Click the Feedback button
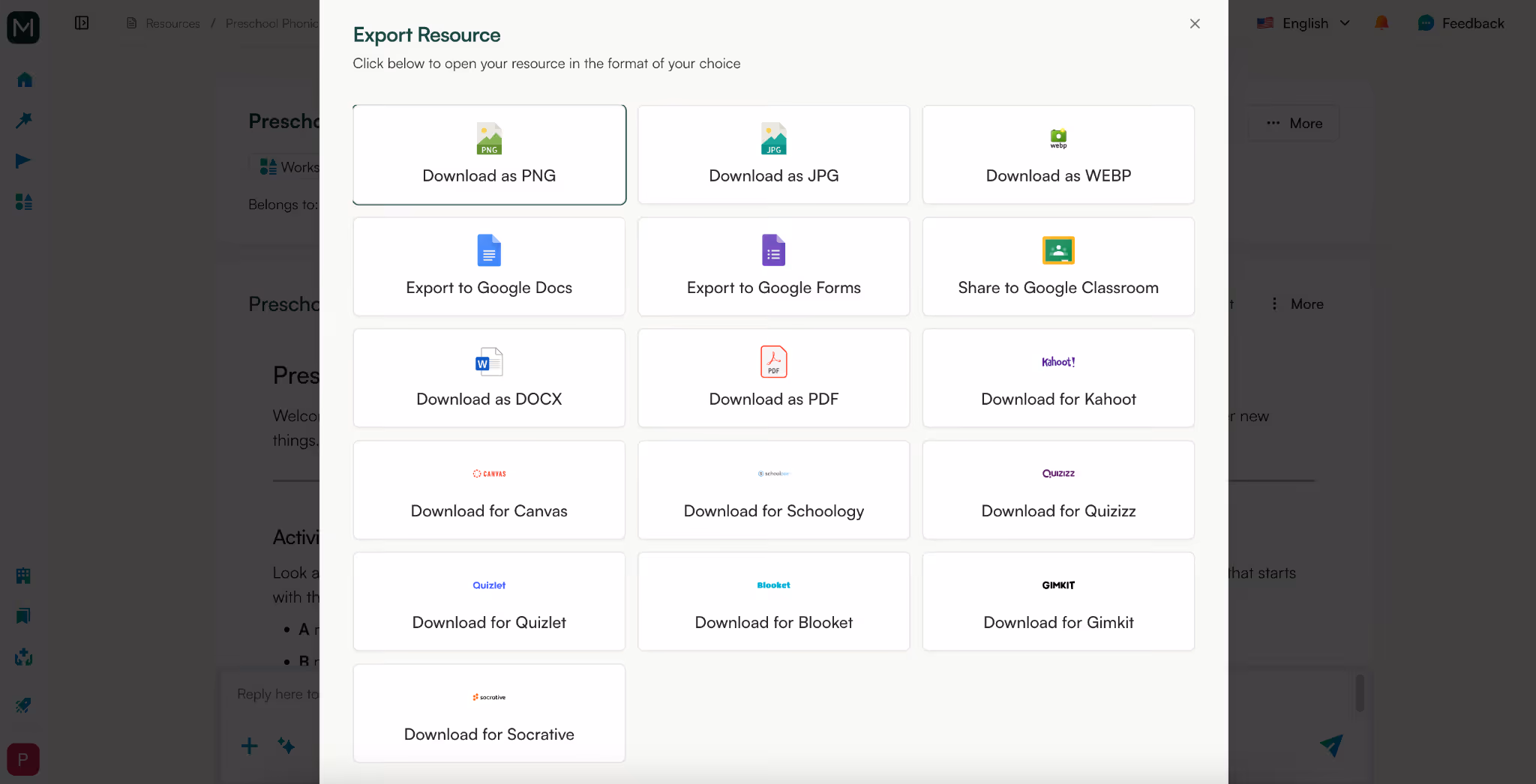 pyautogui.click(x=1461, y=23)
